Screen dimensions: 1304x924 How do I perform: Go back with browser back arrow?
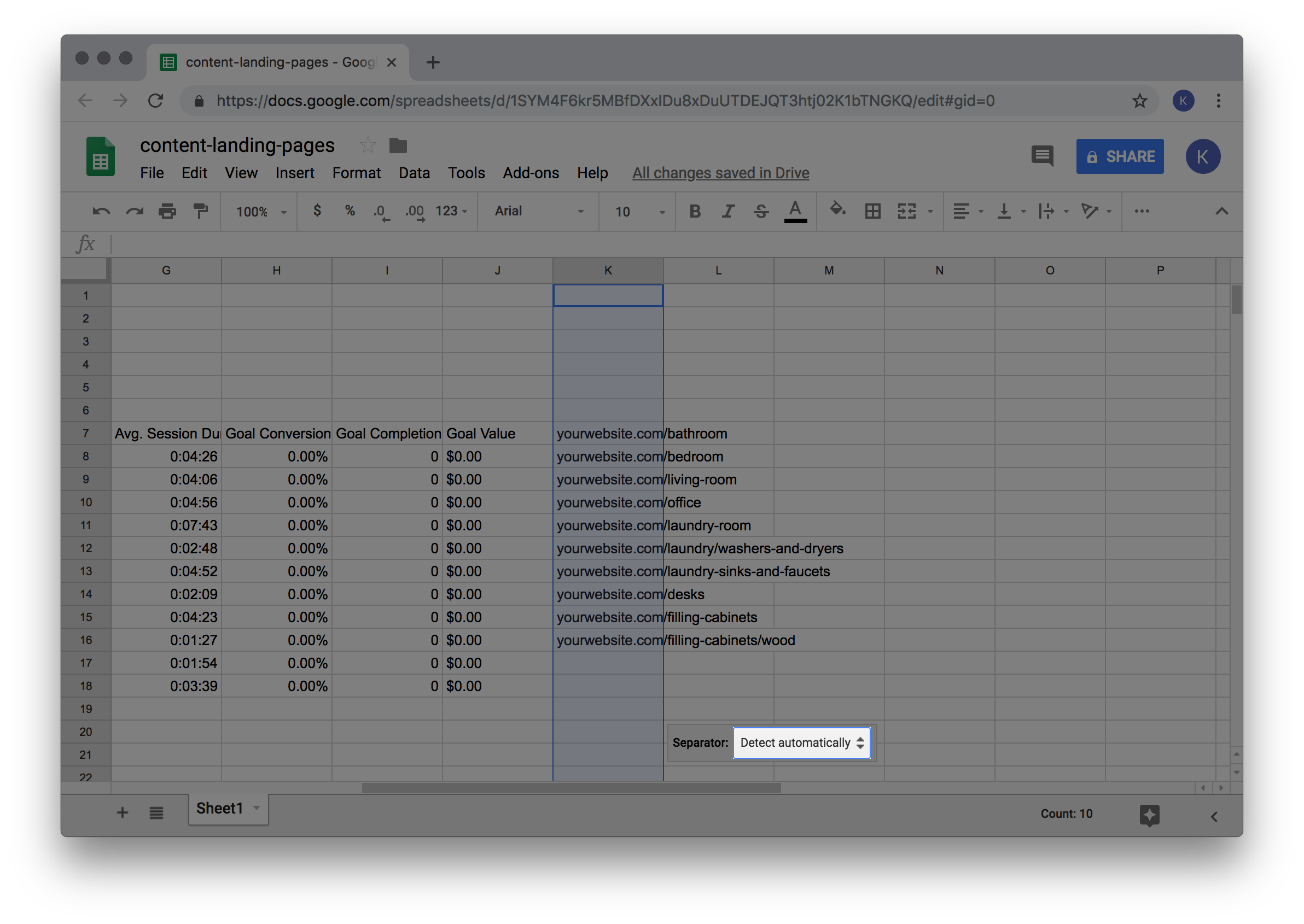(x=85, y=101)
